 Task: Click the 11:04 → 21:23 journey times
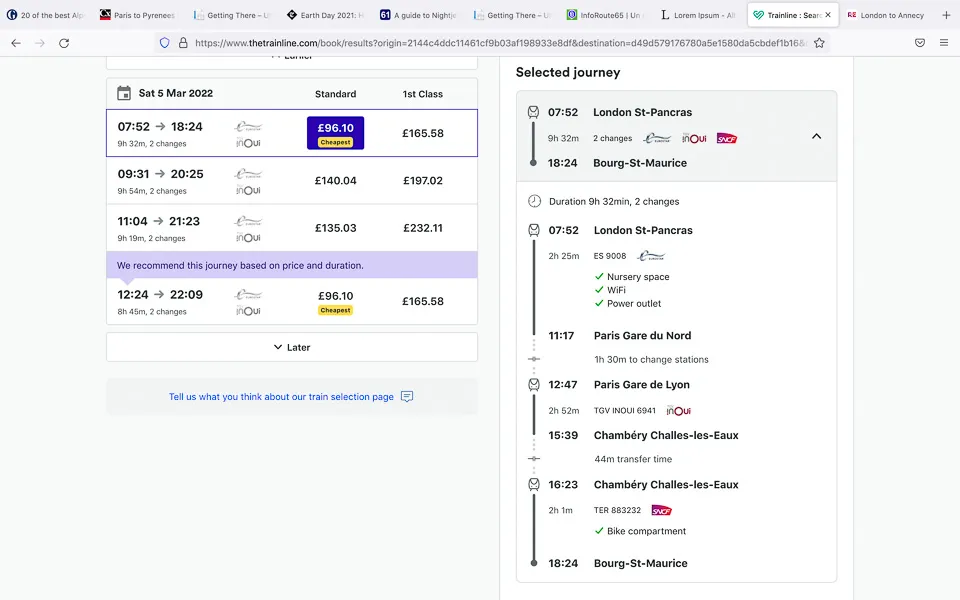[x=159, y=221]
